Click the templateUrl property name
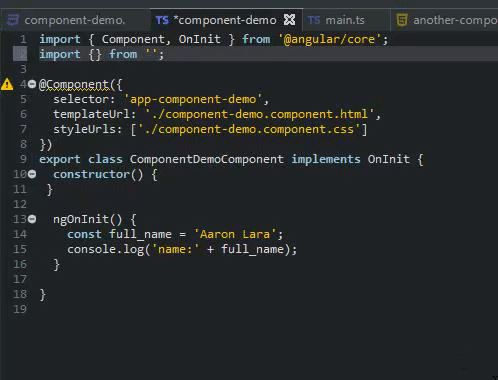Image resolution: width=498 pixels, height=380 pixels. [91, 114]
